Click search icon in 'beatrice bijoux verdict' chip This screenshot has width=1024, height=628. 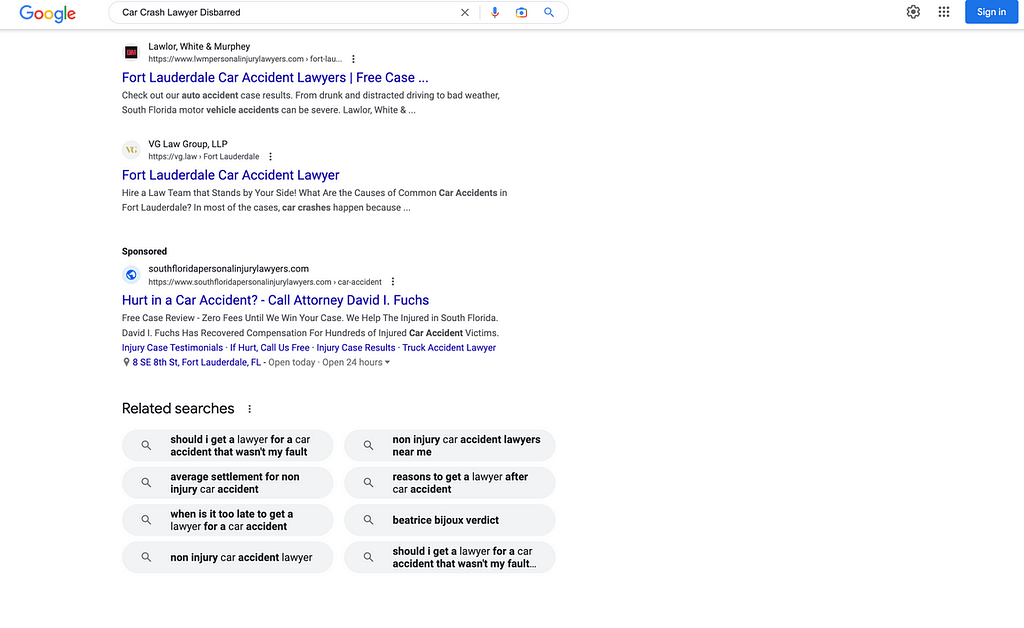tap(368, 520)
